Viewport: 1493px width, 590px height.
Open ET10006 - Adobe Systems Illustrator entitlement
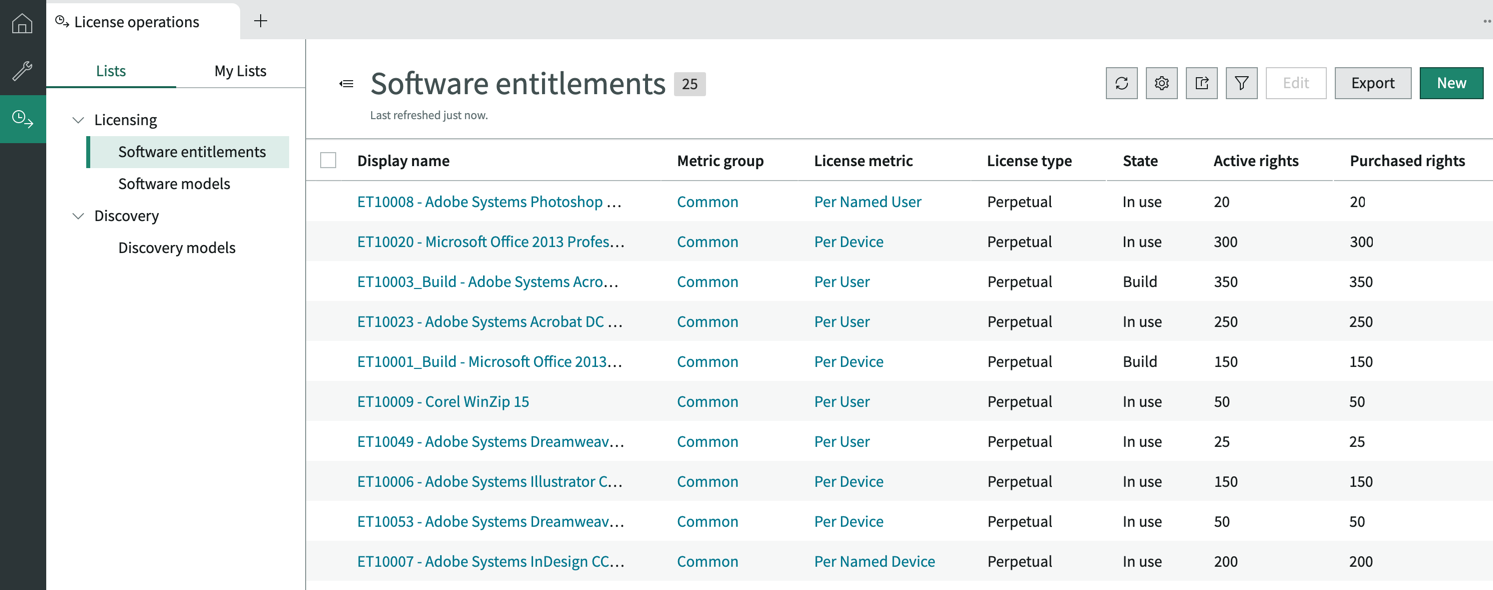click(490, 482)
